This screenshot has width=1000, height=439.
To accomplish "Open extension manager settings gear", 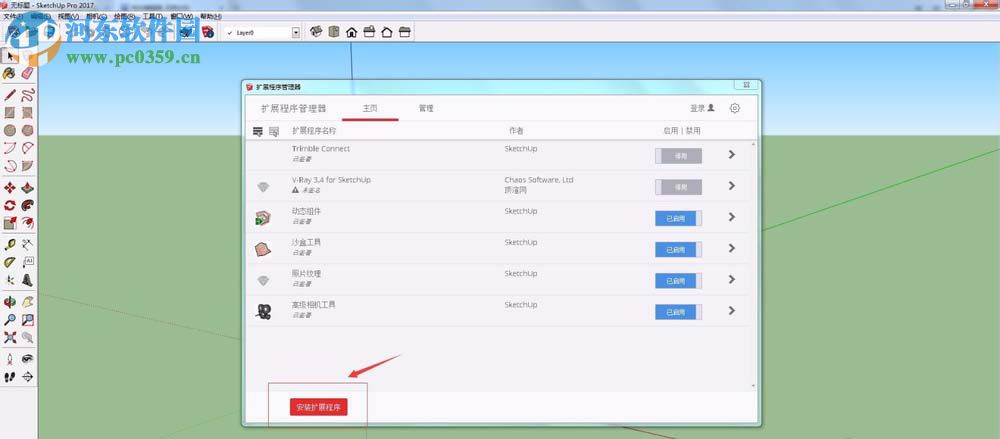I will (735, 108).
